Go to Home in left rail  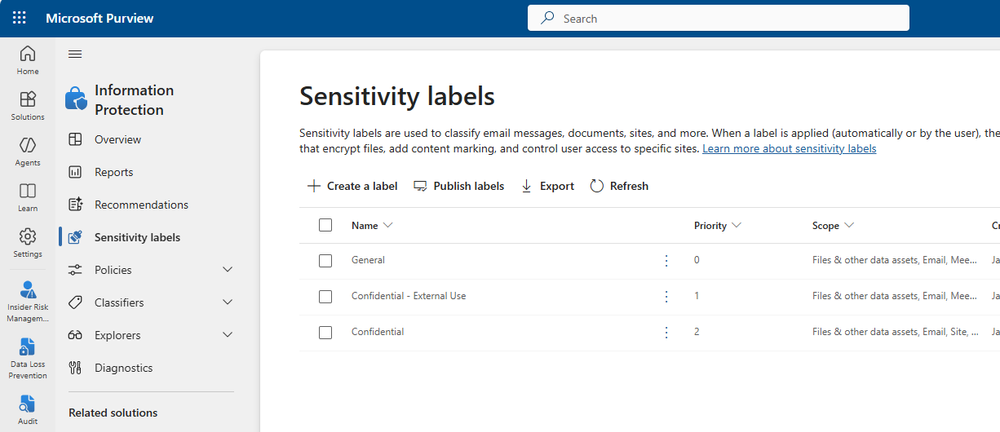click(28, 60)
